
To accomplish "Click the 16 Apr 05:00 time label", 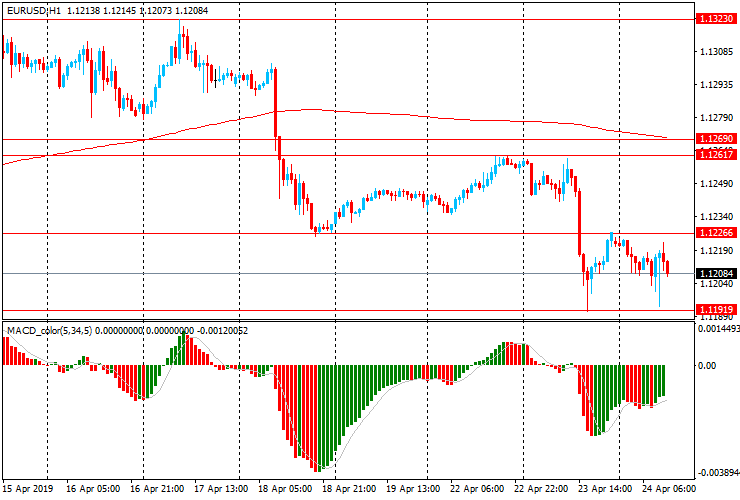I will (x=93, y=489).
